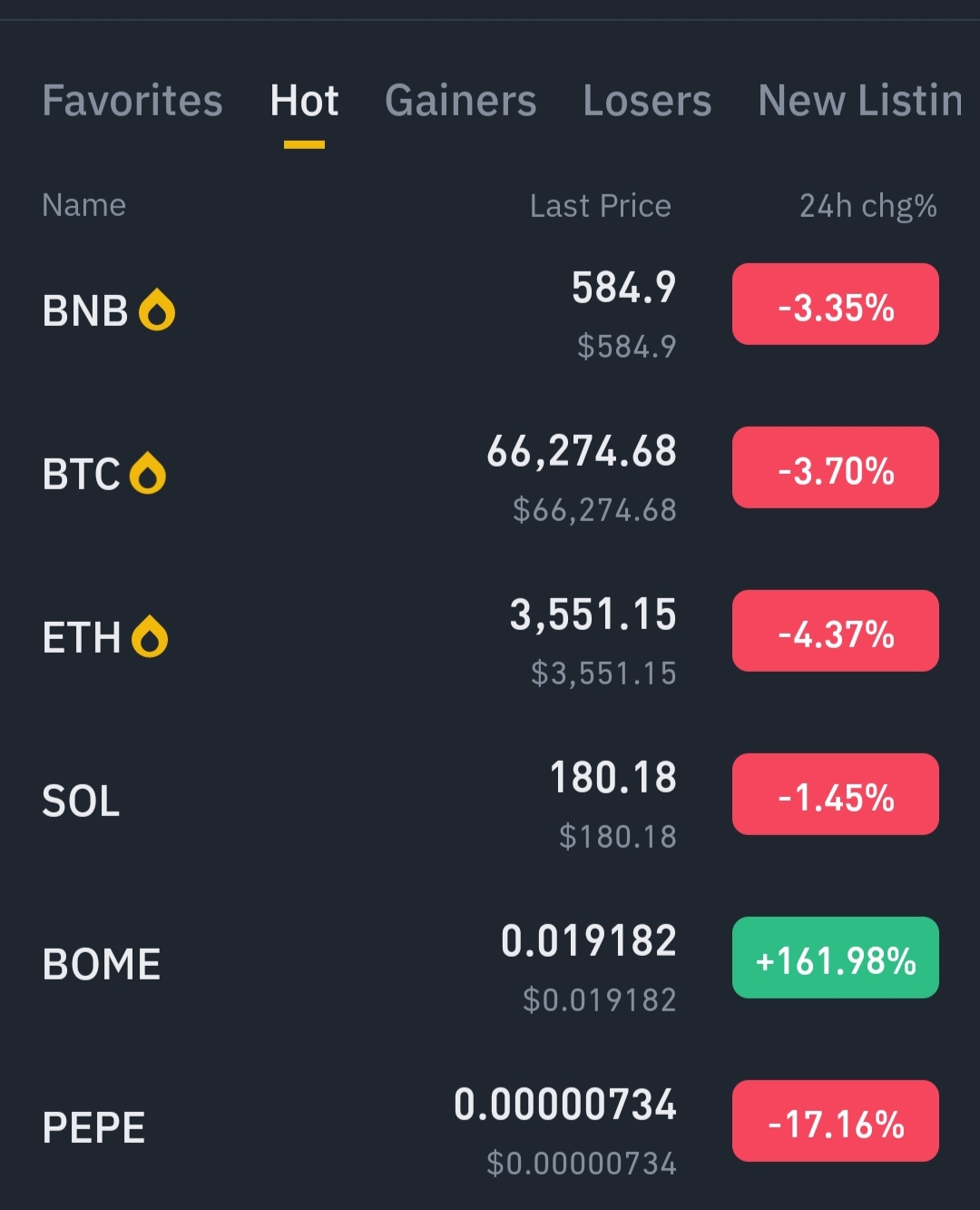Open the BOME coin row
980x1210 pixels.
[490, 964]
